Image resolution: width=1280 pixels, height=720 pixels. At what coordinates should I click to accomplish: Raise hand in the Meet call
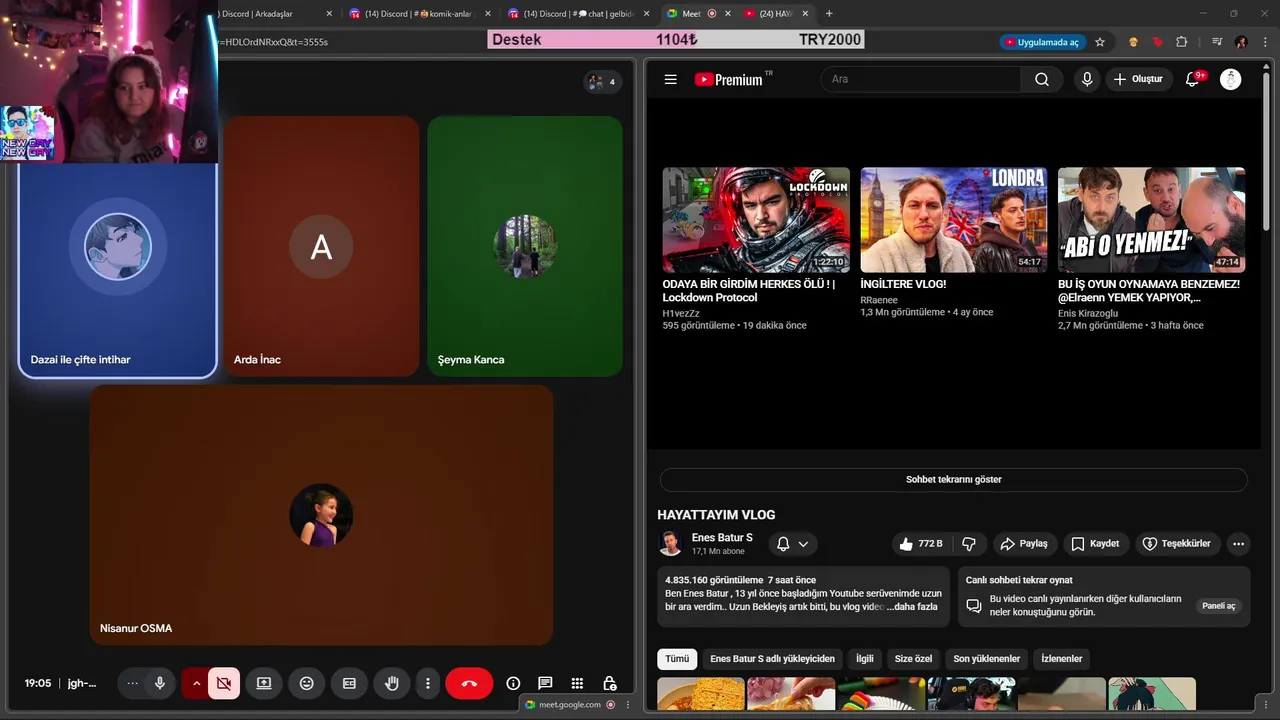tap(392, 683)
